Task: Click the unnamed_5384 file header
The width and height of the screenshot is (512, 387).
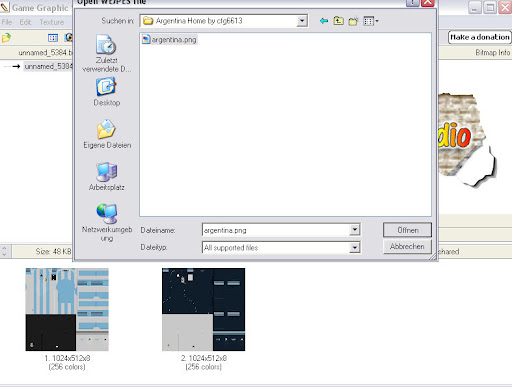Action: (x=45, y=53)
